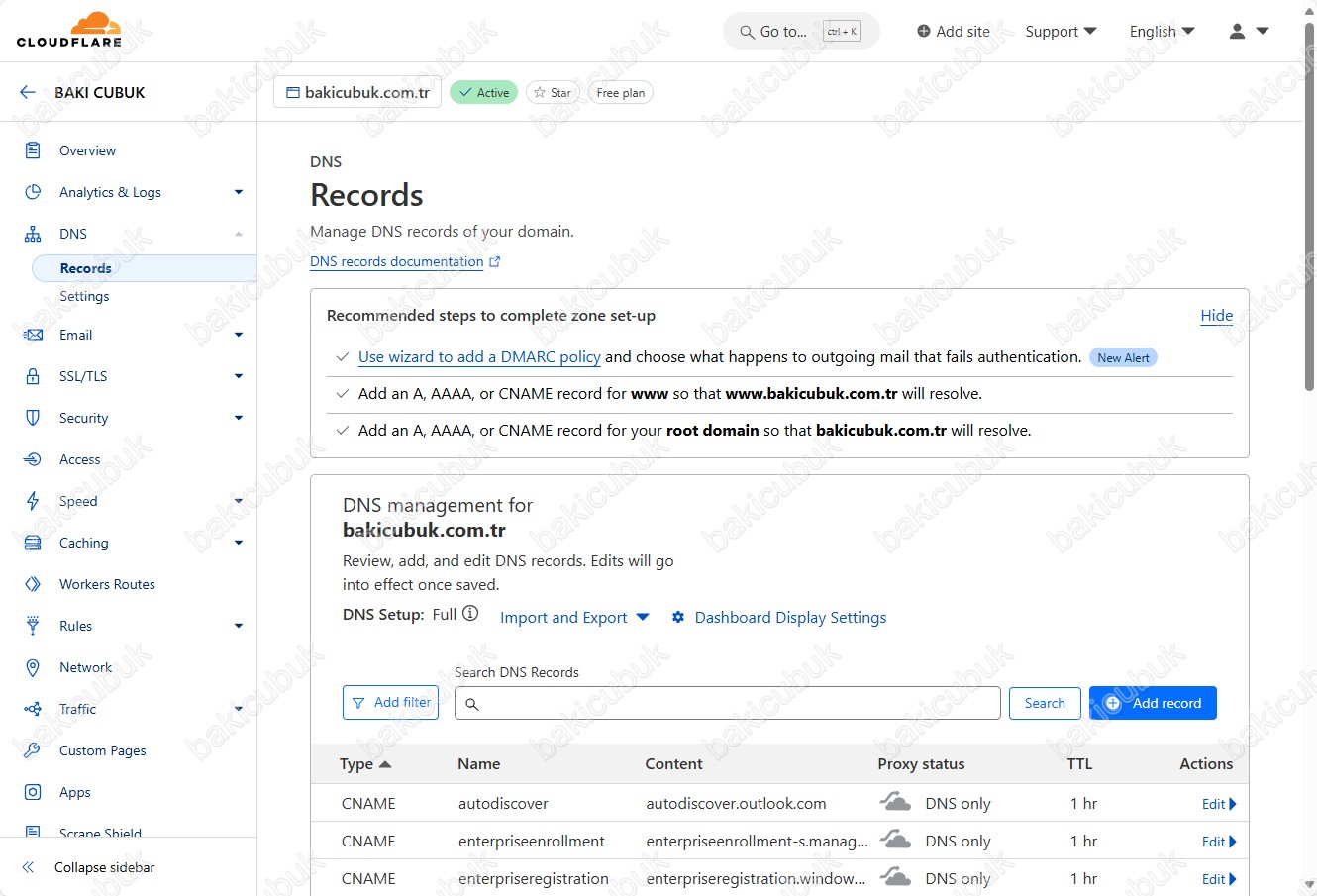Expand the Caching section arrow

pos(238,543)
